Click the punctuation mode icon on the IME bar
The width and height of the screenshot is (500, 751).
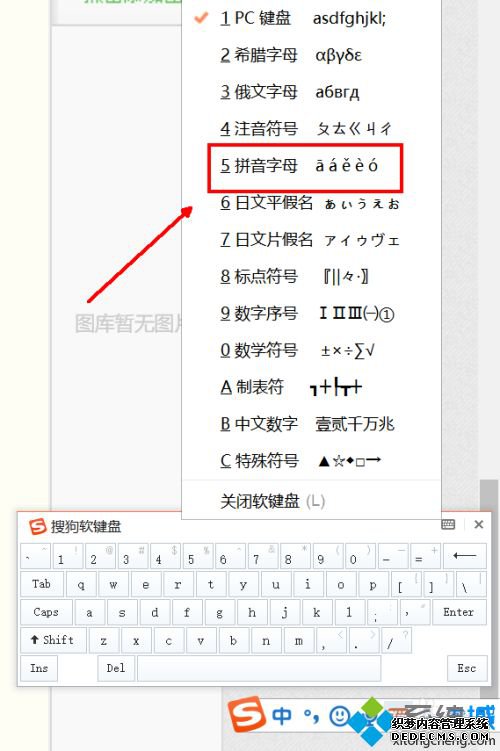click(x=312, y=717)
